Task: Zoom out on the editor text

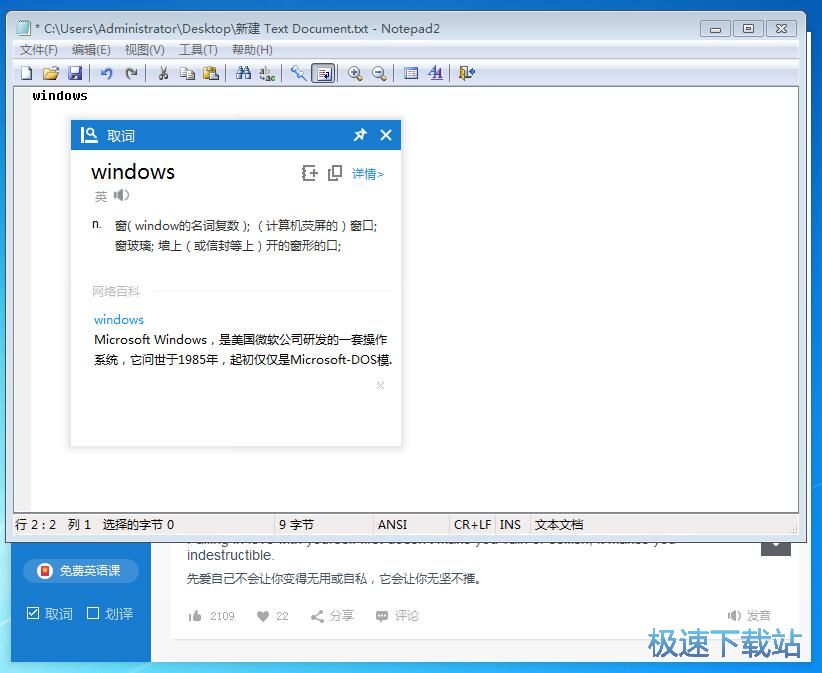Action: point(379,73)
